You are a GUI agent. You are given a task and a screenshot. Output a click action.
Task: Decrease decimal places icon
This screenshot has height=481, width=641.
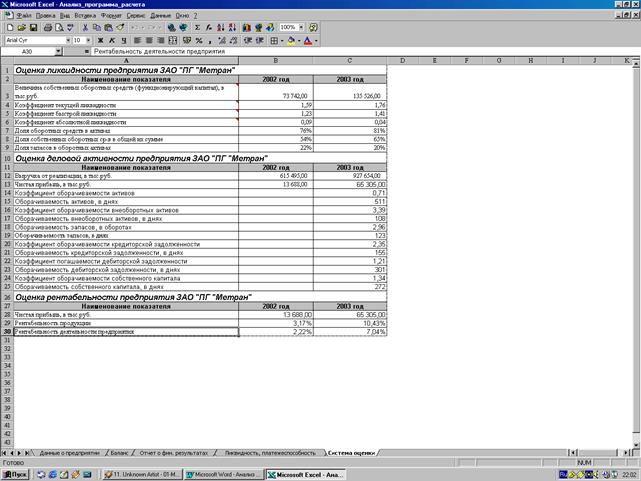pyautogui.click(x=233, y=40)
